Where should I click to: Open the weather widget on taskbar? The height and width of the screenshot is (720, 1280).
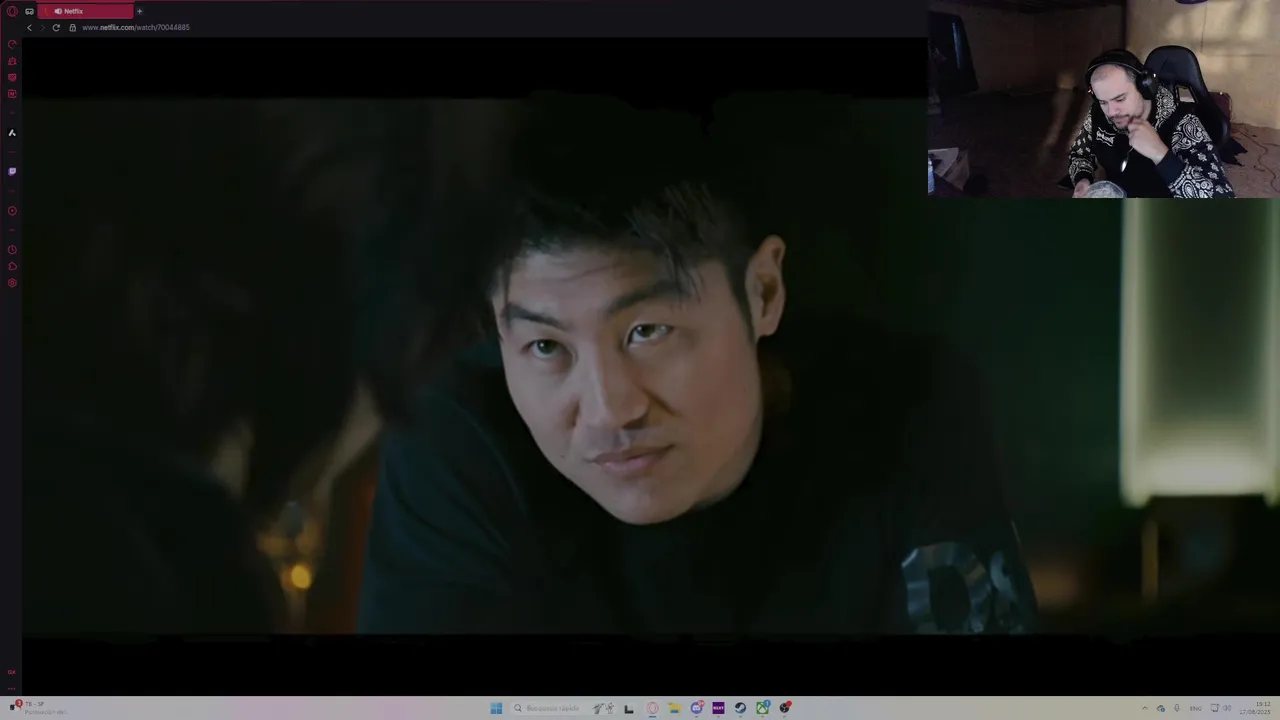tap(38, 708)
